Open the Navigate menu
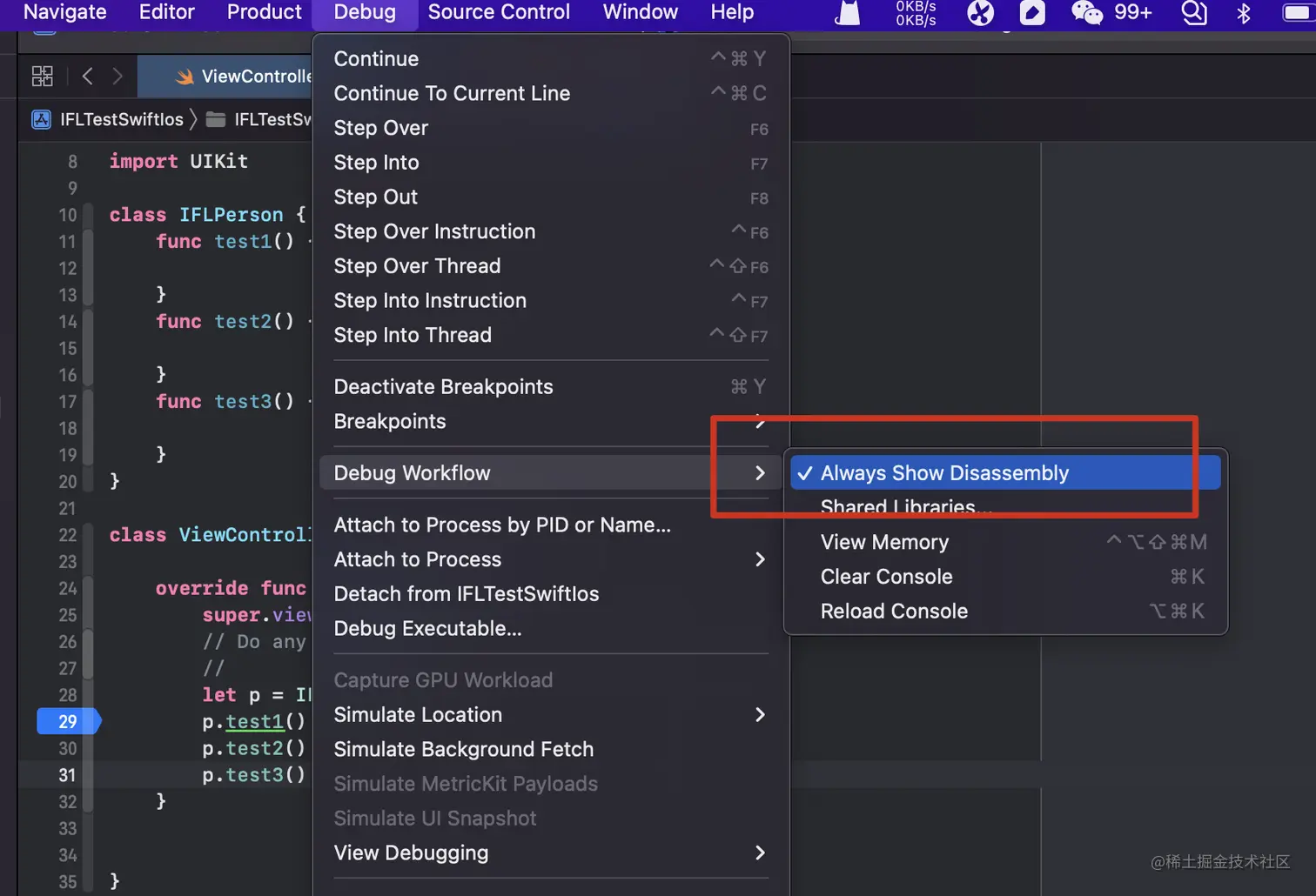Image resolution: width=1316 pixels, height=896 pixels. [x=65, y=12]
